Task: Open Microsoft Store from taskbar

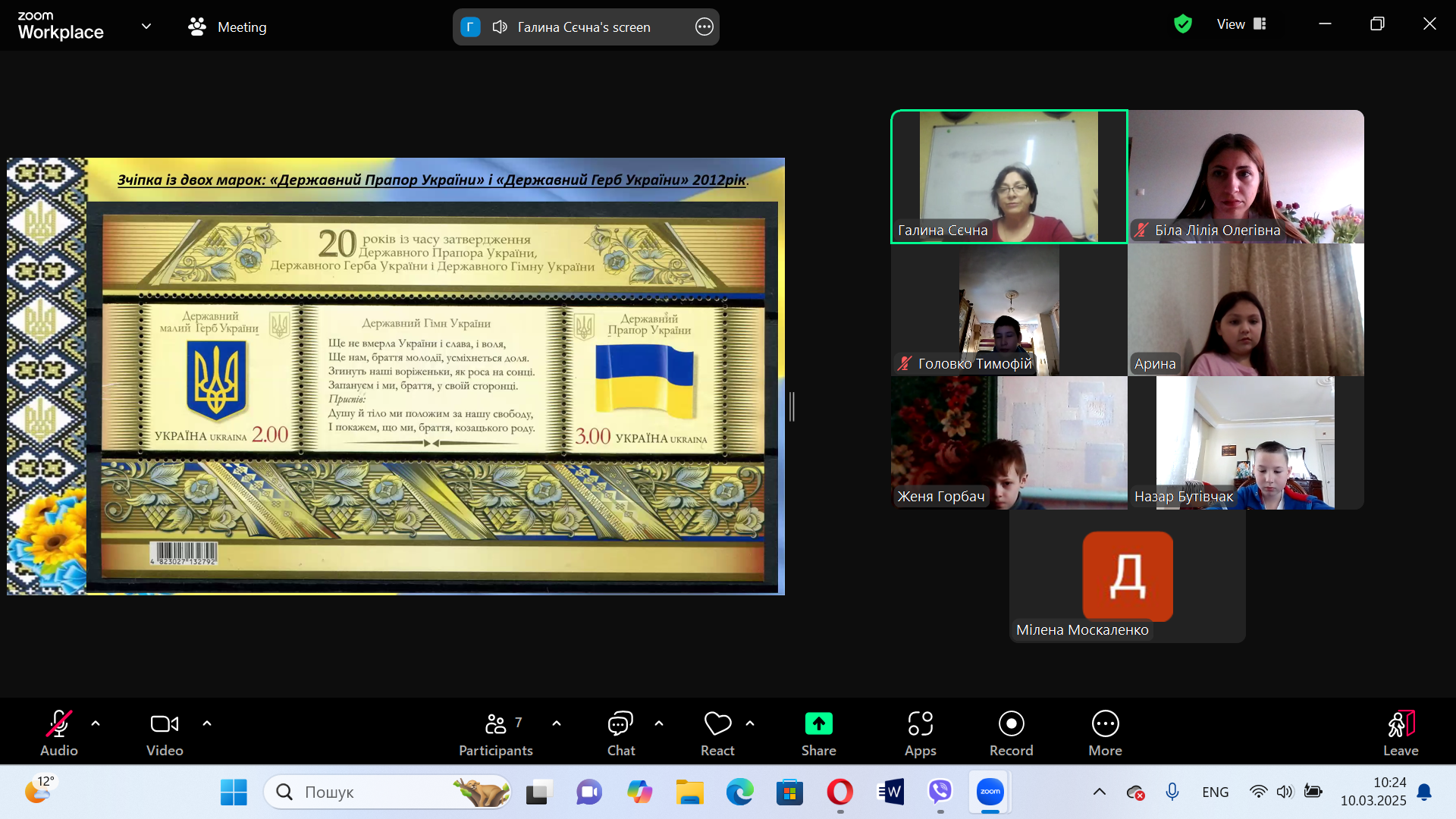Action: [789, 792]
